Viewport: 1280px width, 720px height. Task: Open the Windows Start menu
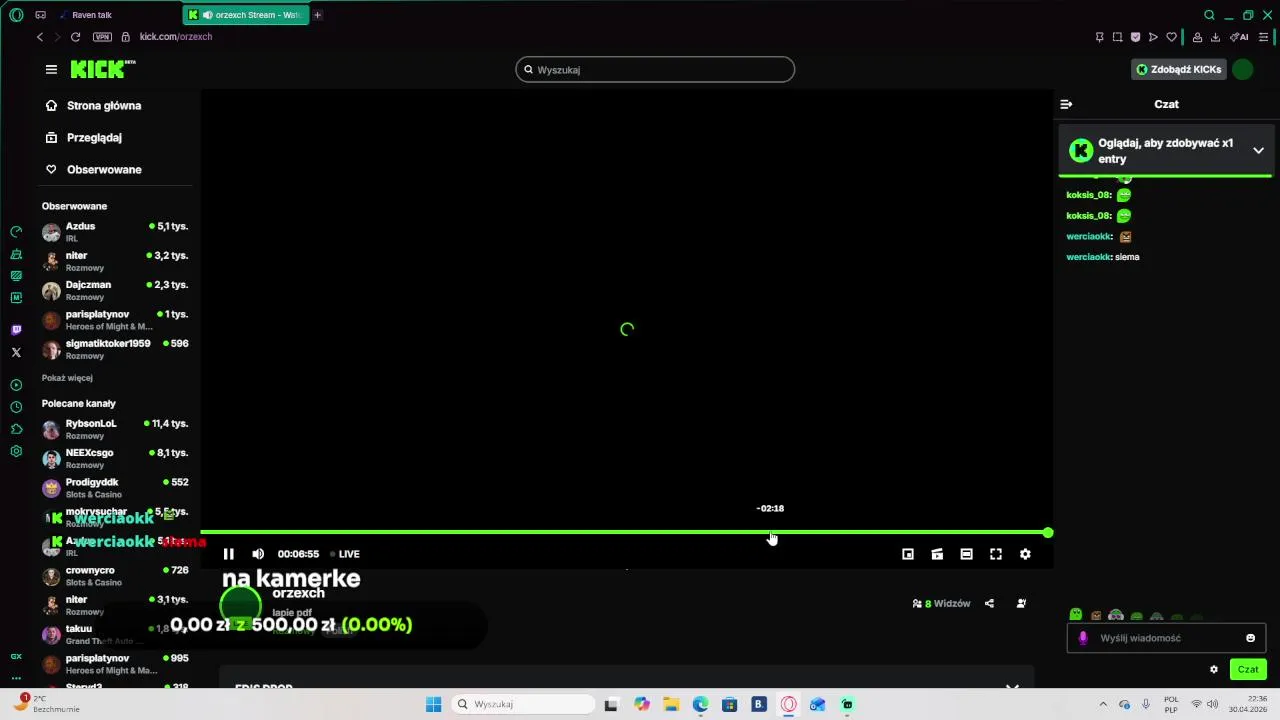pos(433,704)
